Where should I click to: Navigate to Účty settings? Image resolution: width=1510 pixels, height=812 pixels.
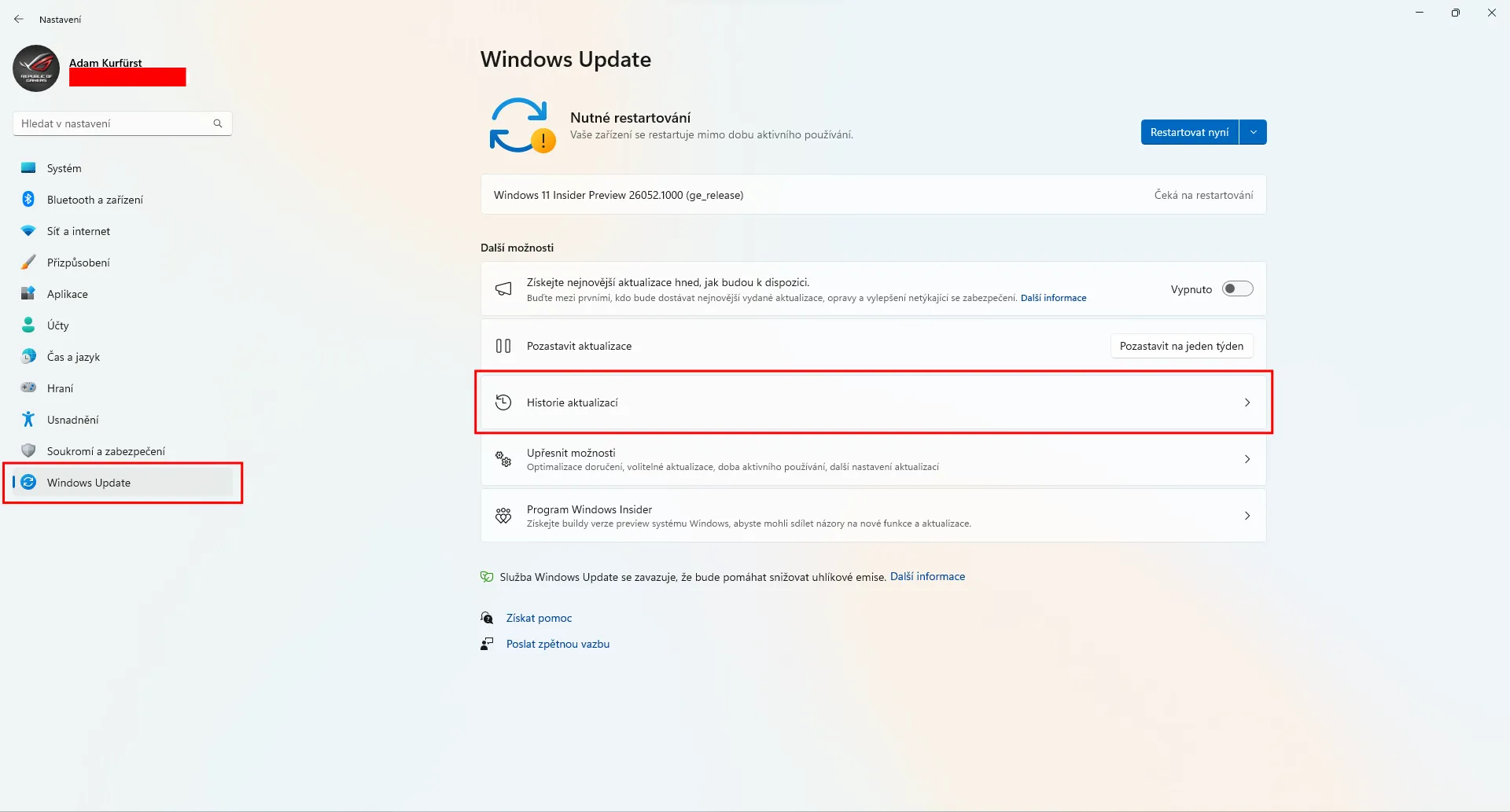[x=122, y=325]
